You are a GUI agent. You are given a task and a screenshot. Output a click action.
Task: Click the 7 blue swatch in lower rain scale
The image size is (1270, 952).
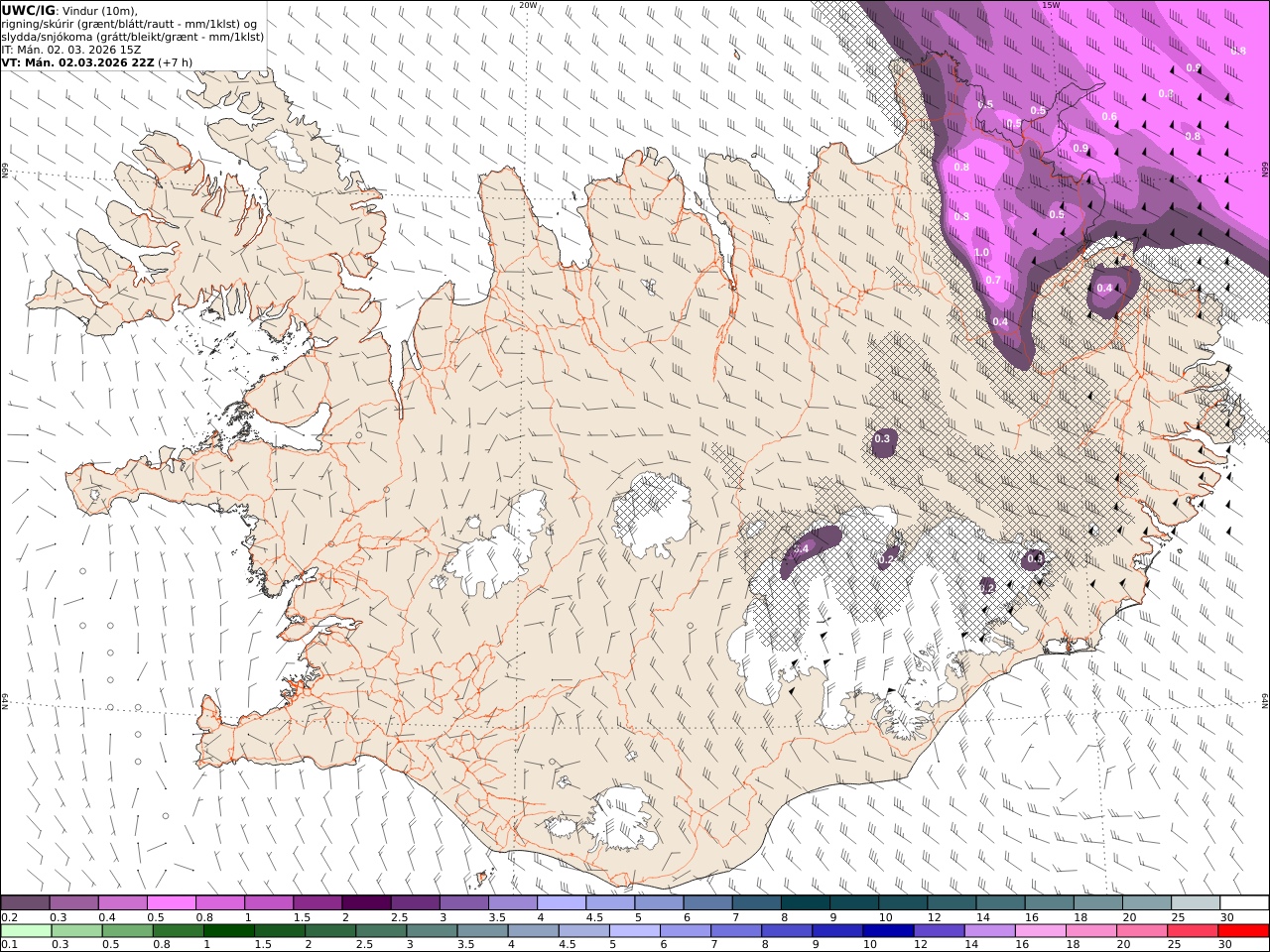pos(736,930)
